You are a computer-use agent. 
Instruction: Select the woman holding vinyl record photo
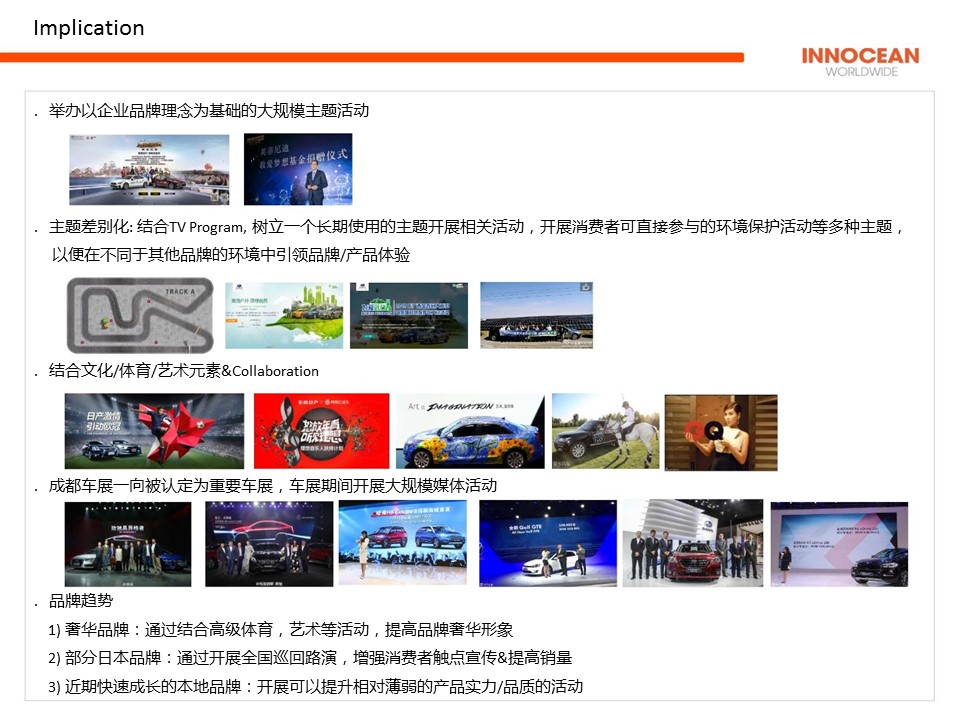tap(720, 431)
